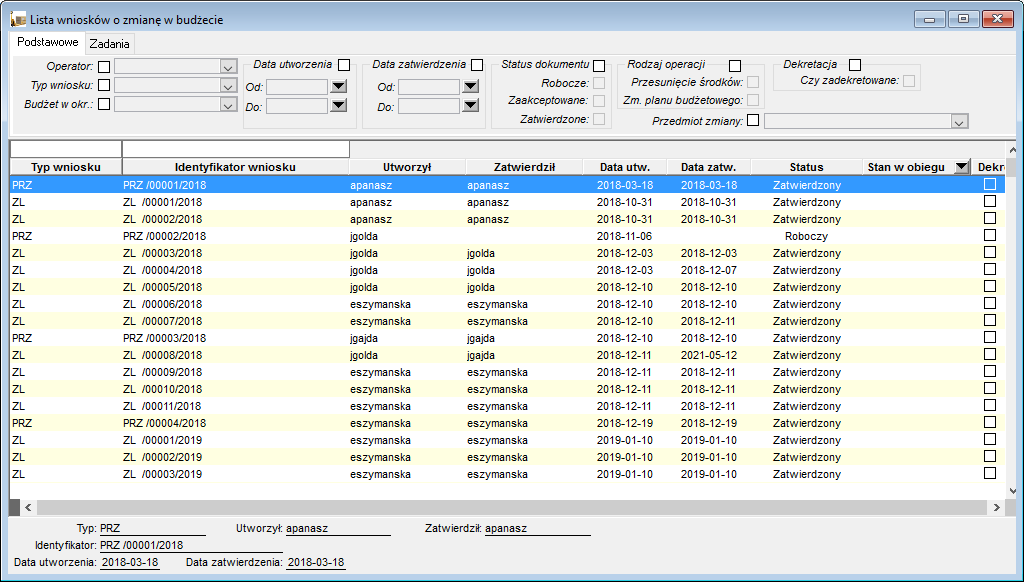
Task: Open the 'Data zatwierdzenia' Do calendar picker
Action: click(470, 106)
